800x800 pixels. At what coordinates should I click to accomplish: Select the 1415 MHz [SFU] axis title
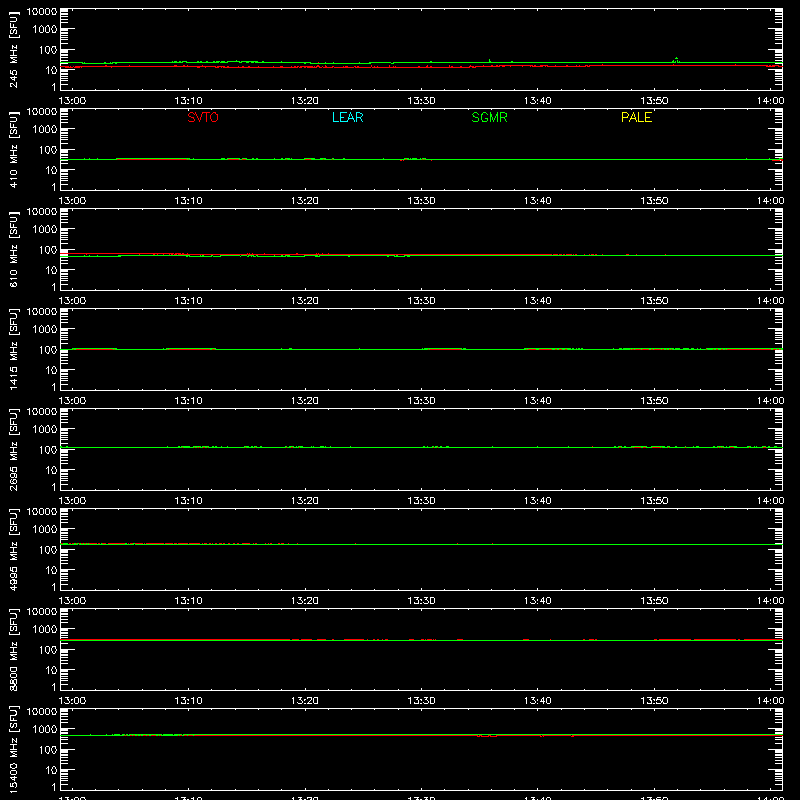click(x=14, y=349)
